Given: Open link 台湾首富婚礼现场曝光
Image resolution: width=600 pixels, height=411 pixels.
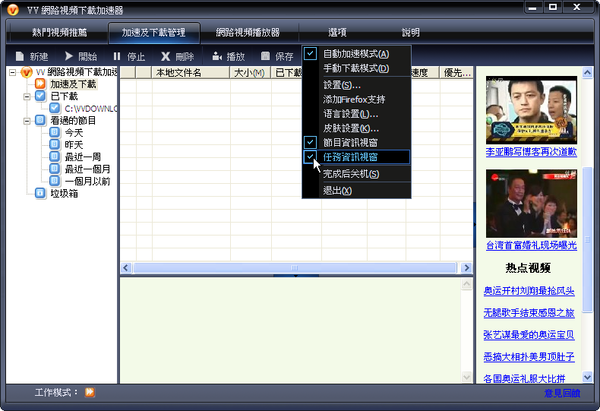Looking at the screenshot, I should pyautogui.click(x=532, y=245).
